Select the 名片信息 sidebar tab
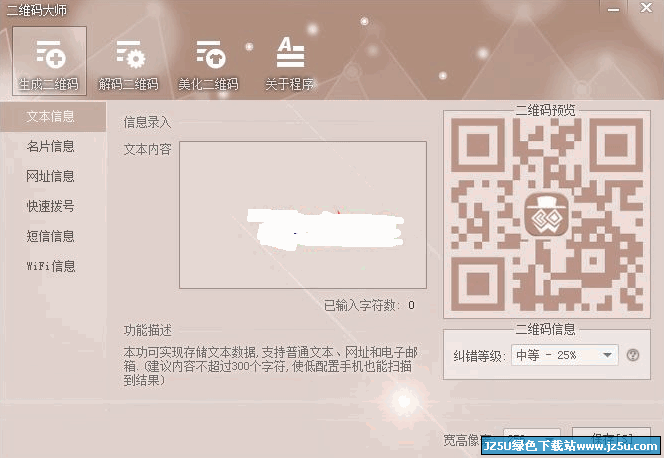Image resolution: width=664 pixels, height=458 pixels. (53, 146)
